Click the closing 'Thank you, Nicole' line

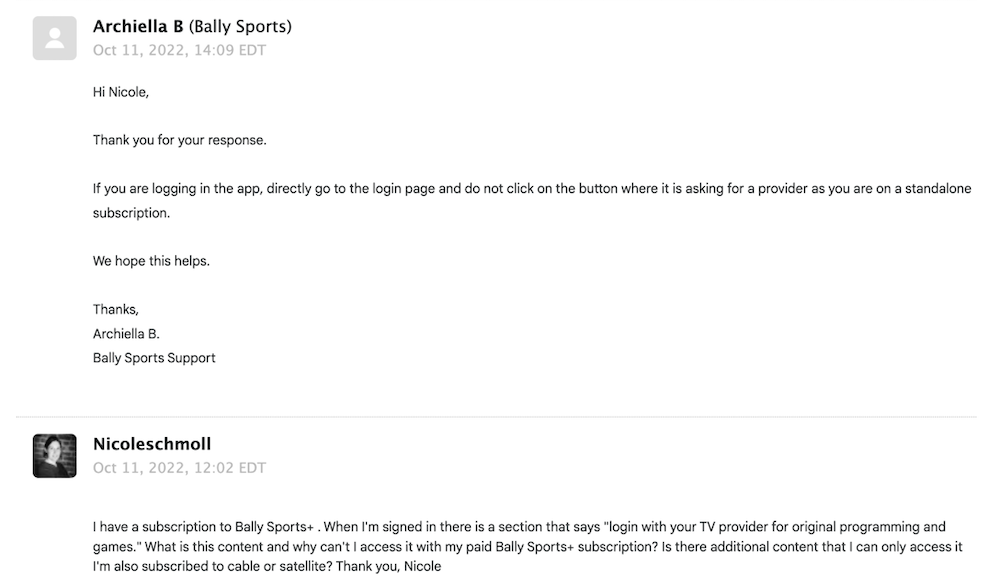pyautogui.click(x=389, y=567)
